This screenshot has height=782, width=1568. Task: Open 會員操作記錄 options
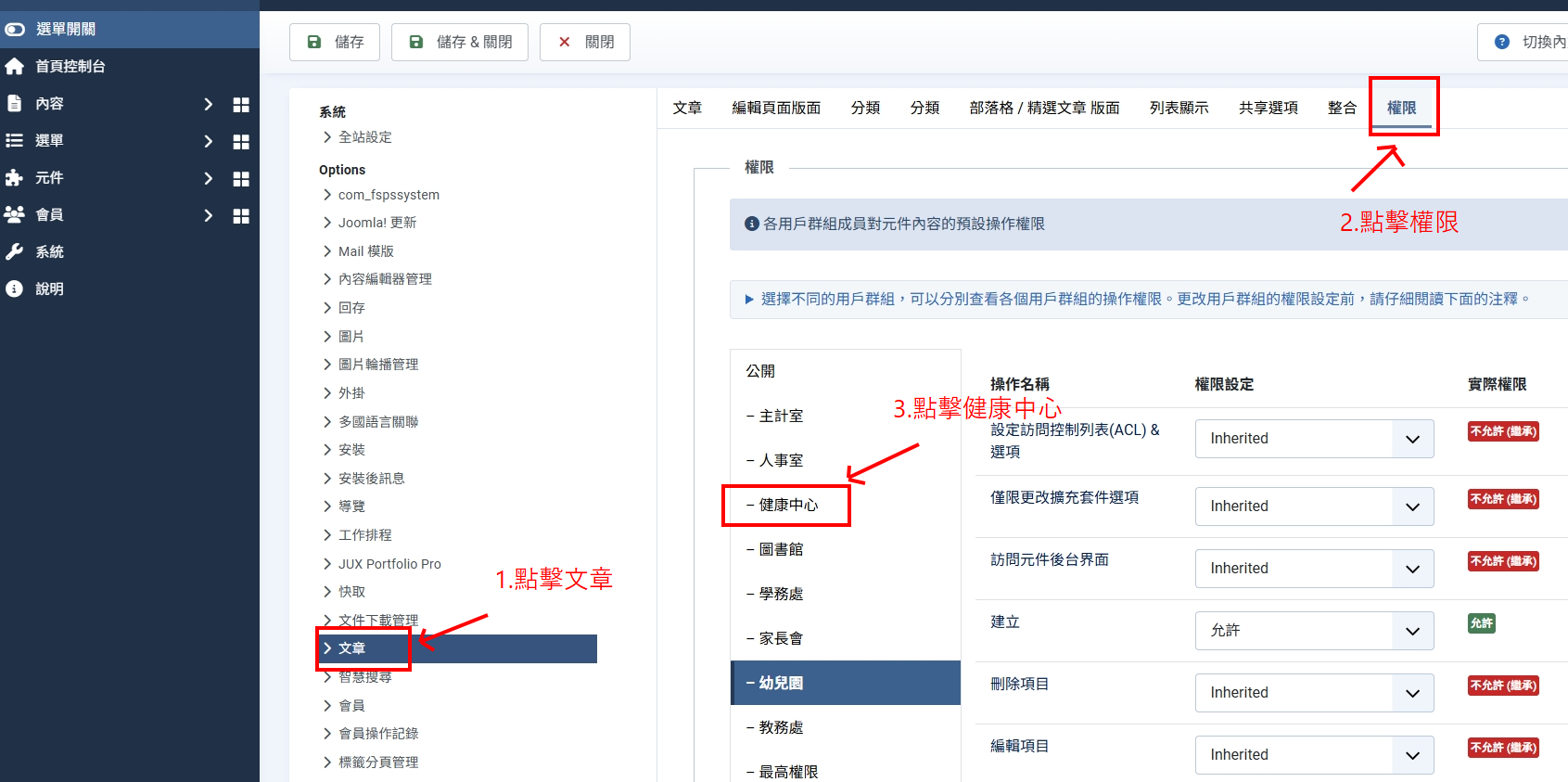(x=378, y=734)
